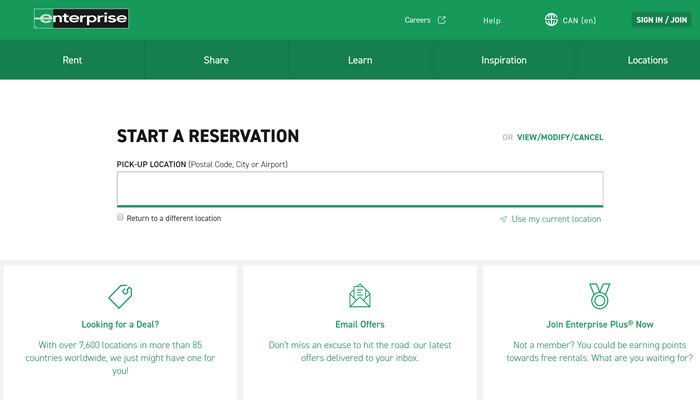The width and height of the screenshot is (700, 400).
Task: Open the View/Modify/Cancel link
Action: coord(560,137)
